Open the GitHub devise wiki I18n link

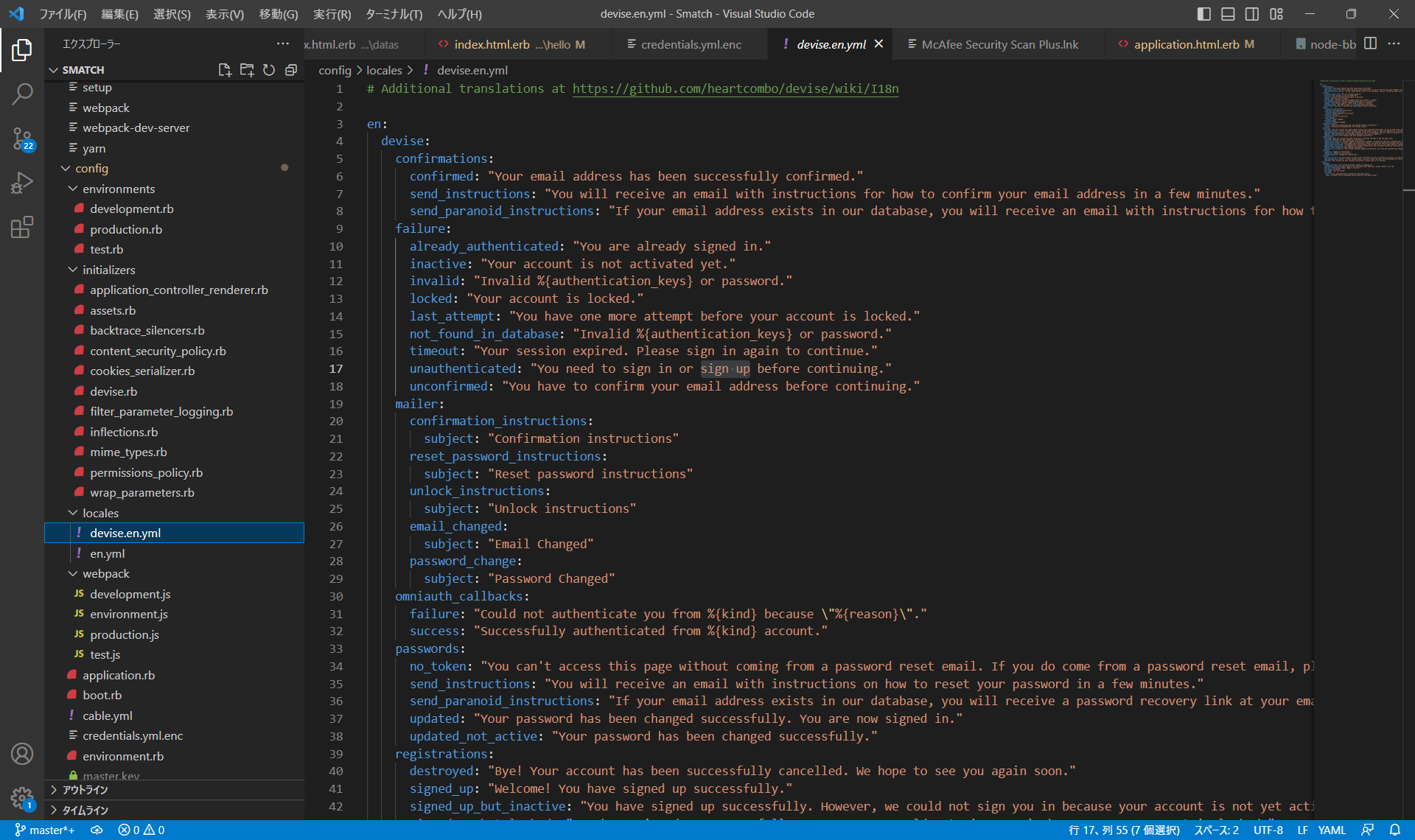pos(736,89)
